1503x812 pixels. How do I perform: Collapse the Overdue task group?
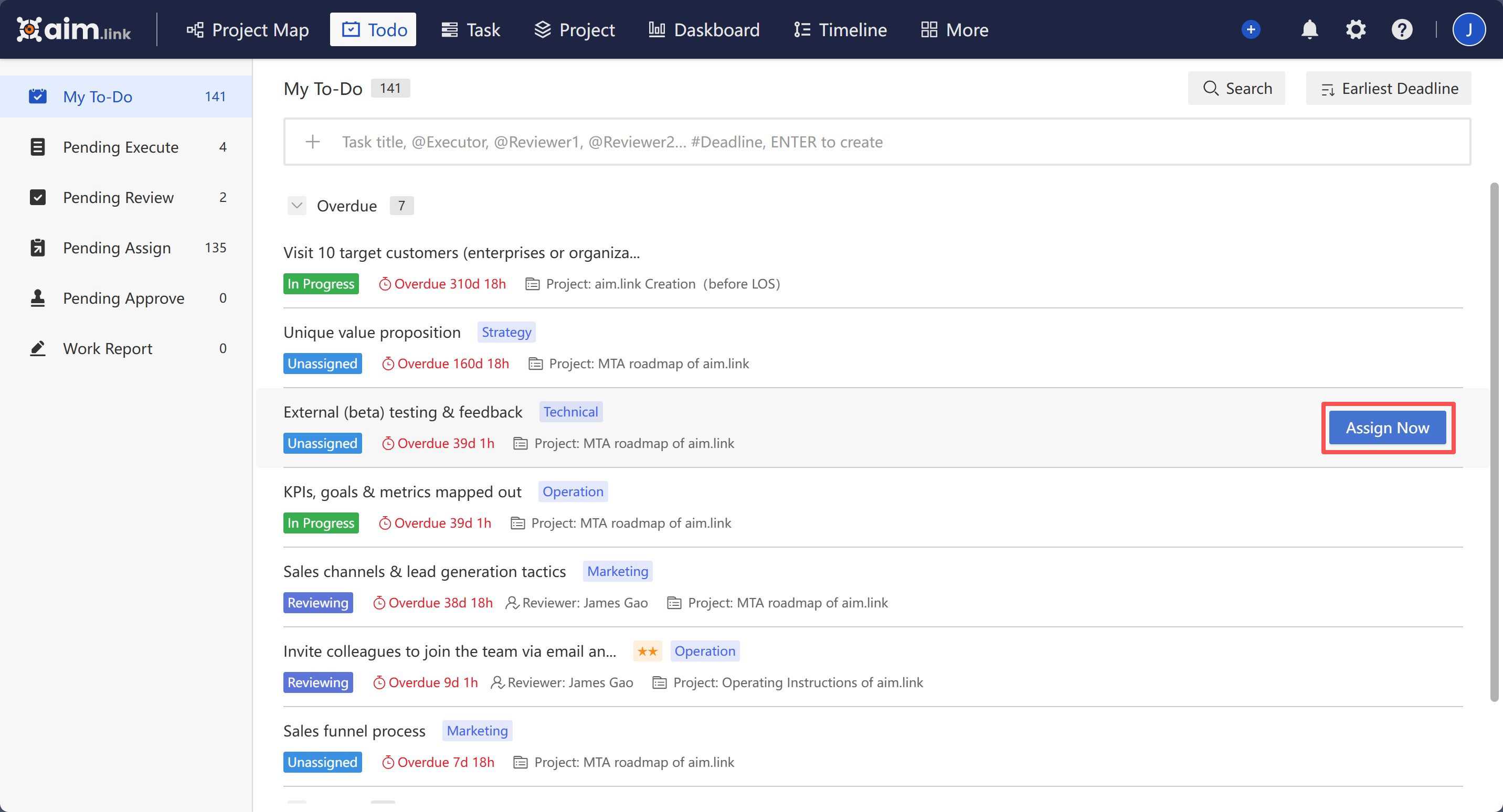click(297, 205)
